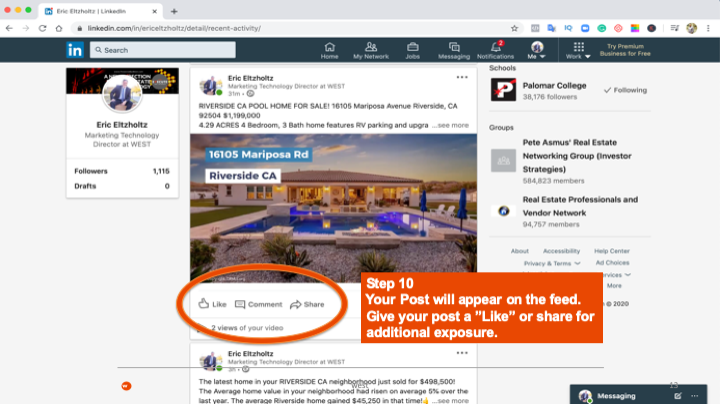Click the LinkedIn logo icon

pos(75,49)
